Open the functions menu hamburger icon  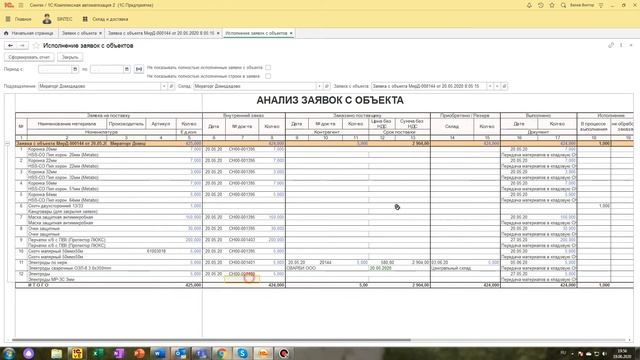(21, 5)
